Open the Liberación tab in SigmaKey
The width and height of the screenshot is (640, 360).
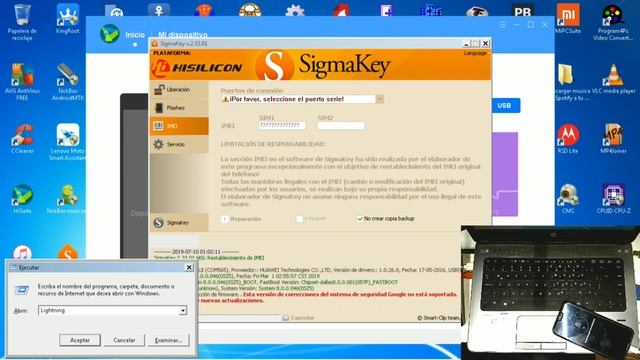click(x=179, y=89)
